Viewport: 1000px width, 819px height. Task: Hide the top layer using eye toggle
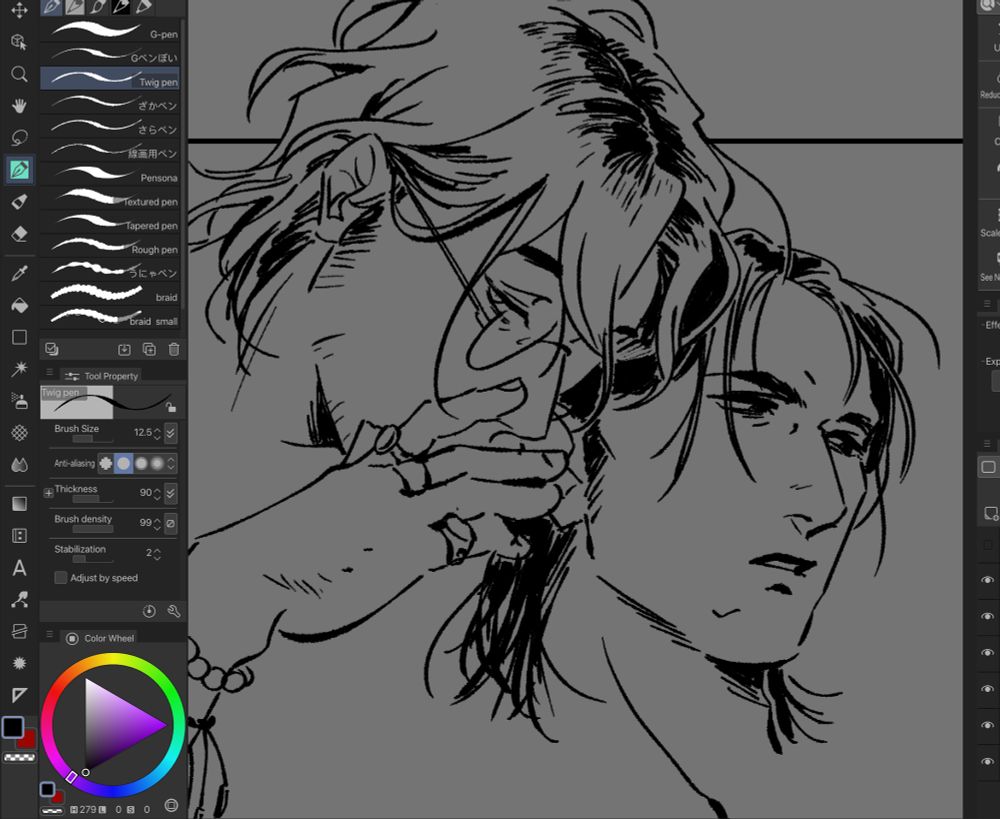coord(985,581)
